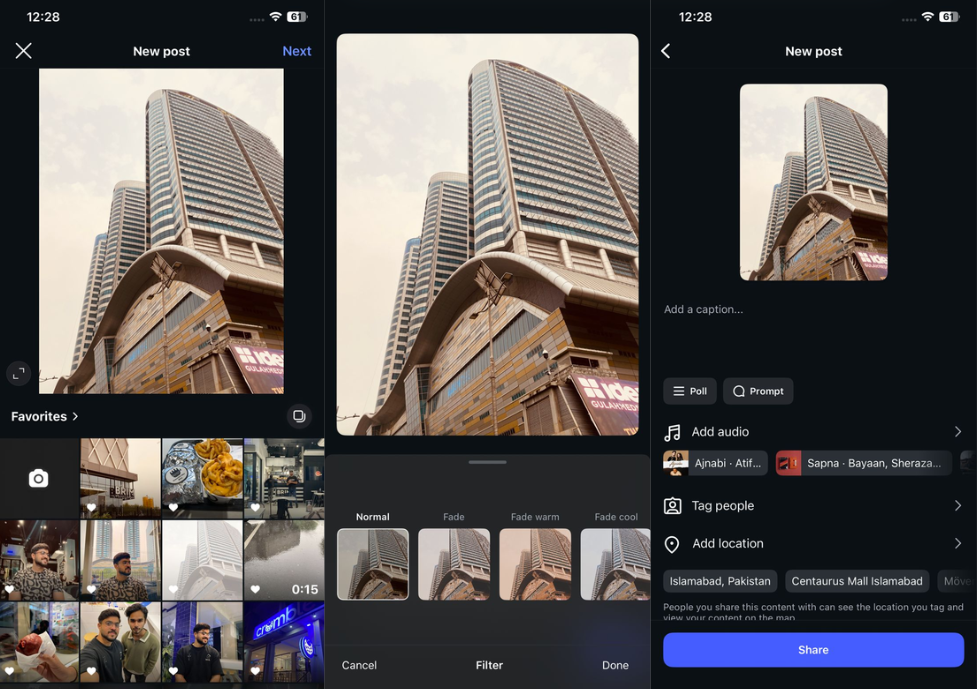The width and height of the screenshot is (977, 689).
Task: Tap the Add a caption field
Action: (705, 309)
